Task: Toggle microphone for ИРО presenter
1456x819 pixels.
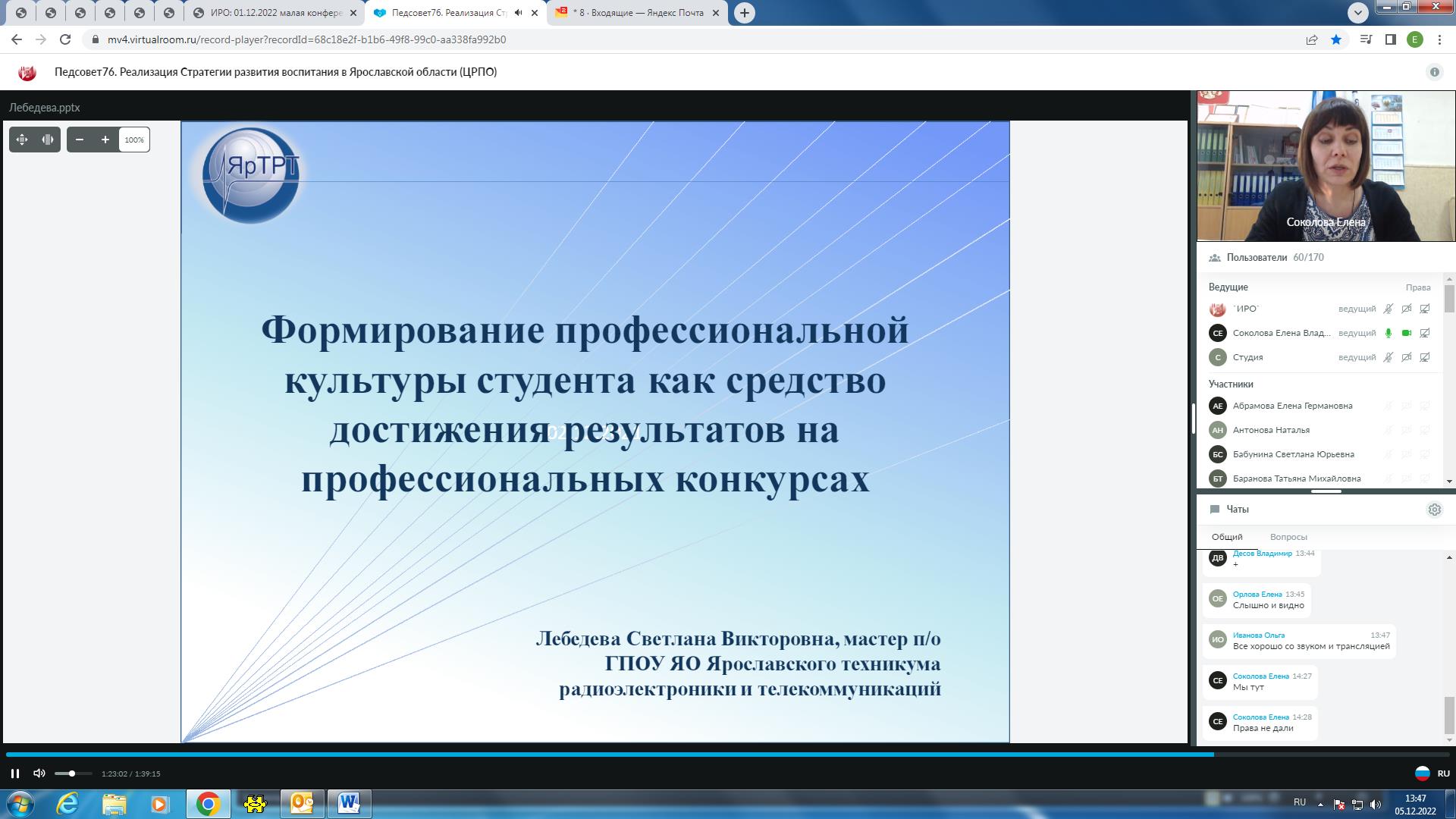Action: coord(1388,309)
